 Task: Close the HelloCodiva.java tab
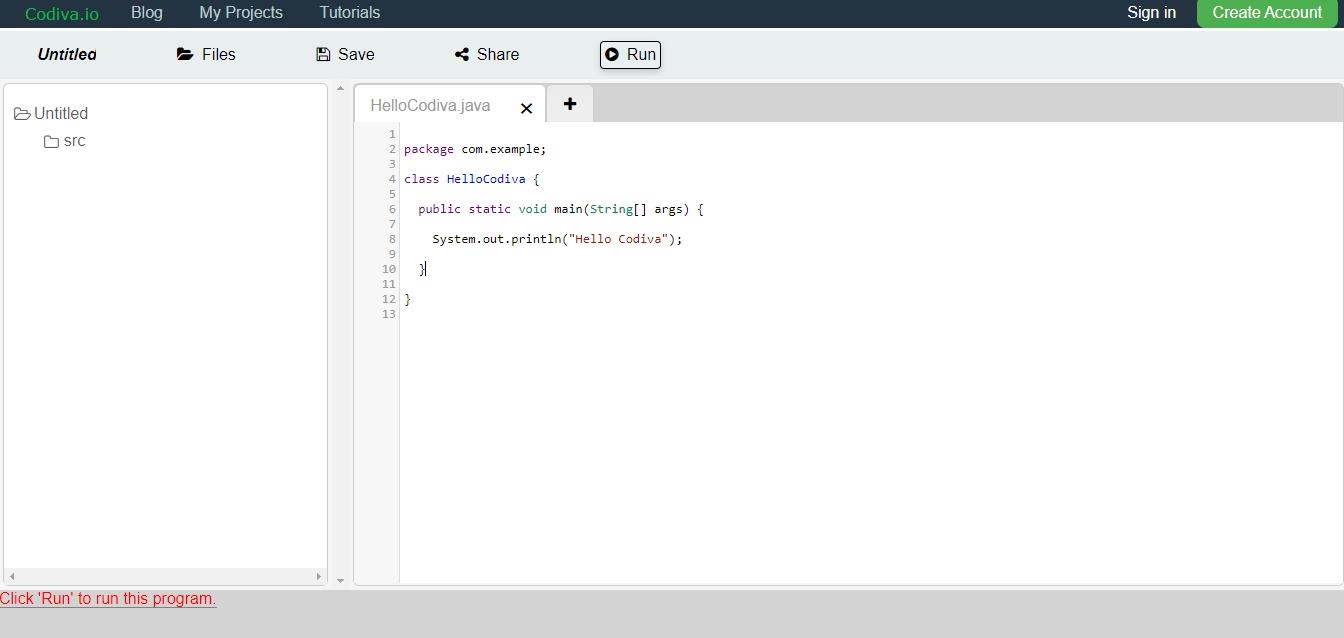click(x=526, y=108)
